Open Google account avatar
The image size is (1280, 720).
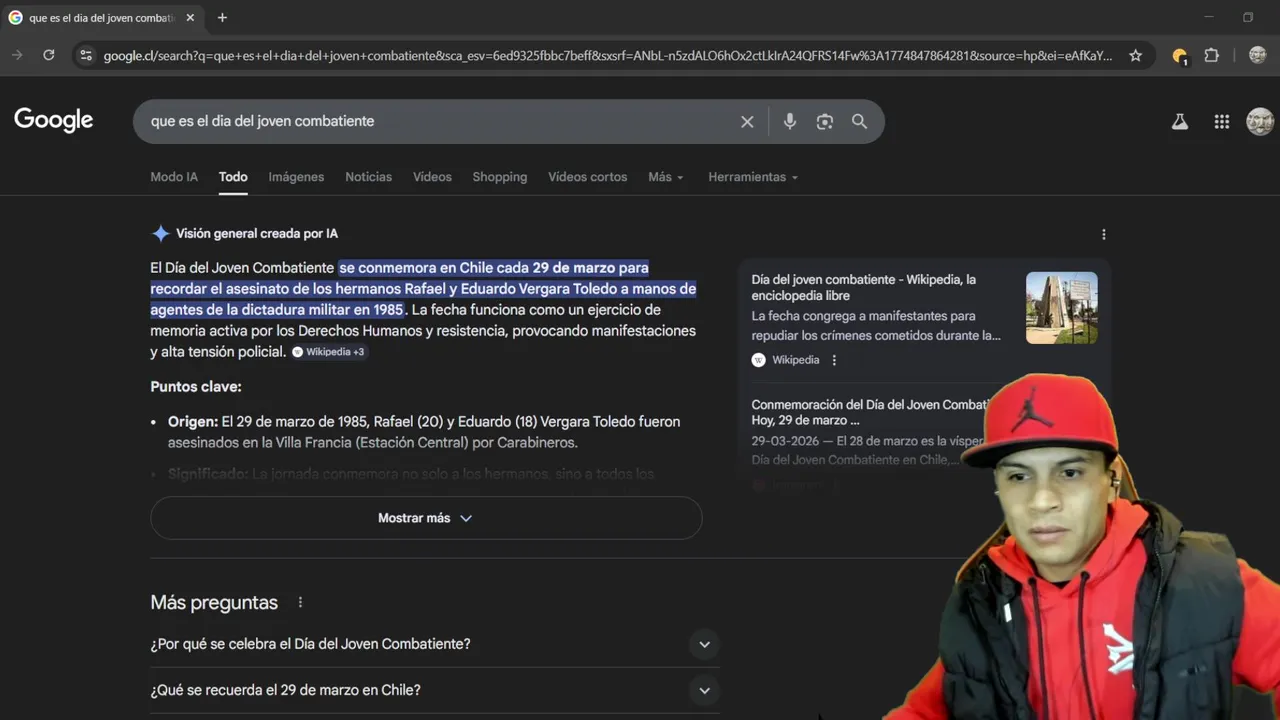coord(1260,121)
